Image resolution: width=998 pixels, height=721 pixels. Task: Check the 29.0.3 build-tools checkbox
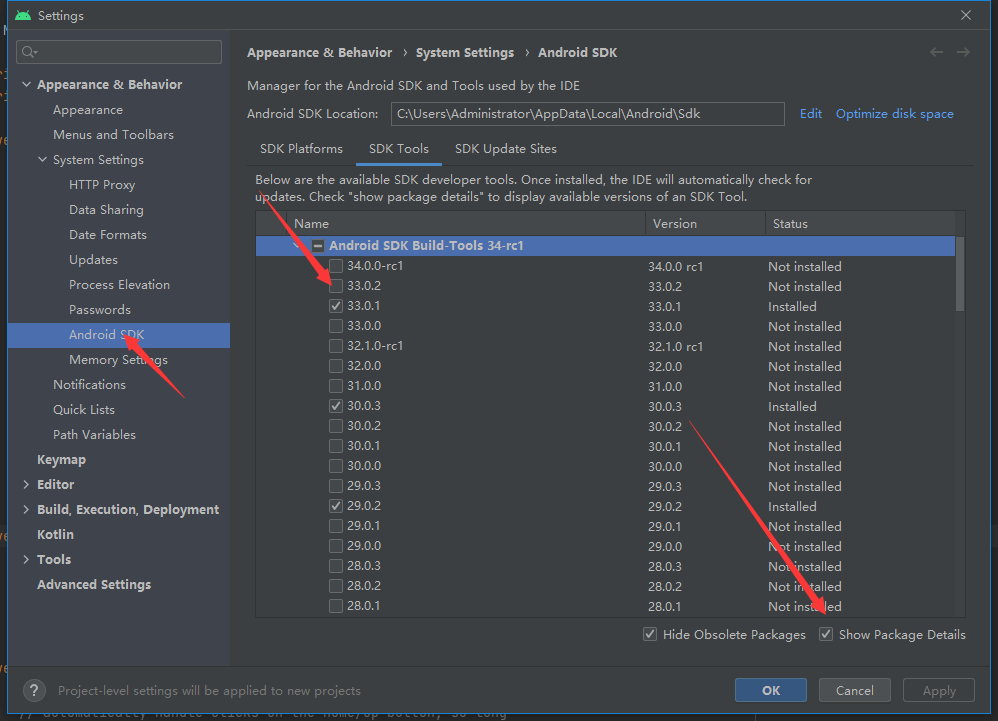point(336,486)
